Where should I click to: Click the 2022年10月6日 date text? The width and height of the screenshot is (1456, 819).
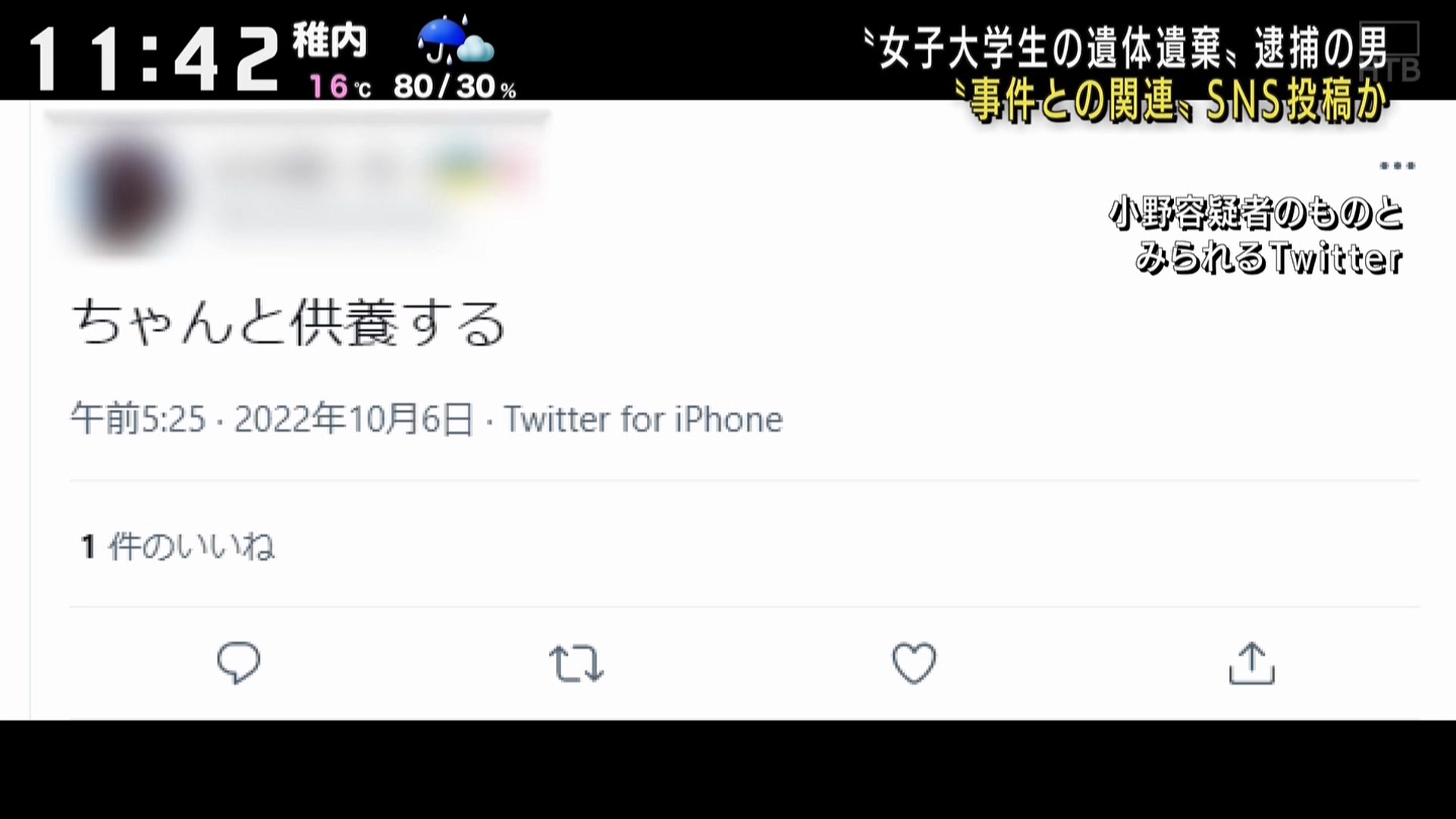pyautogui.click(x=353, y=419)
